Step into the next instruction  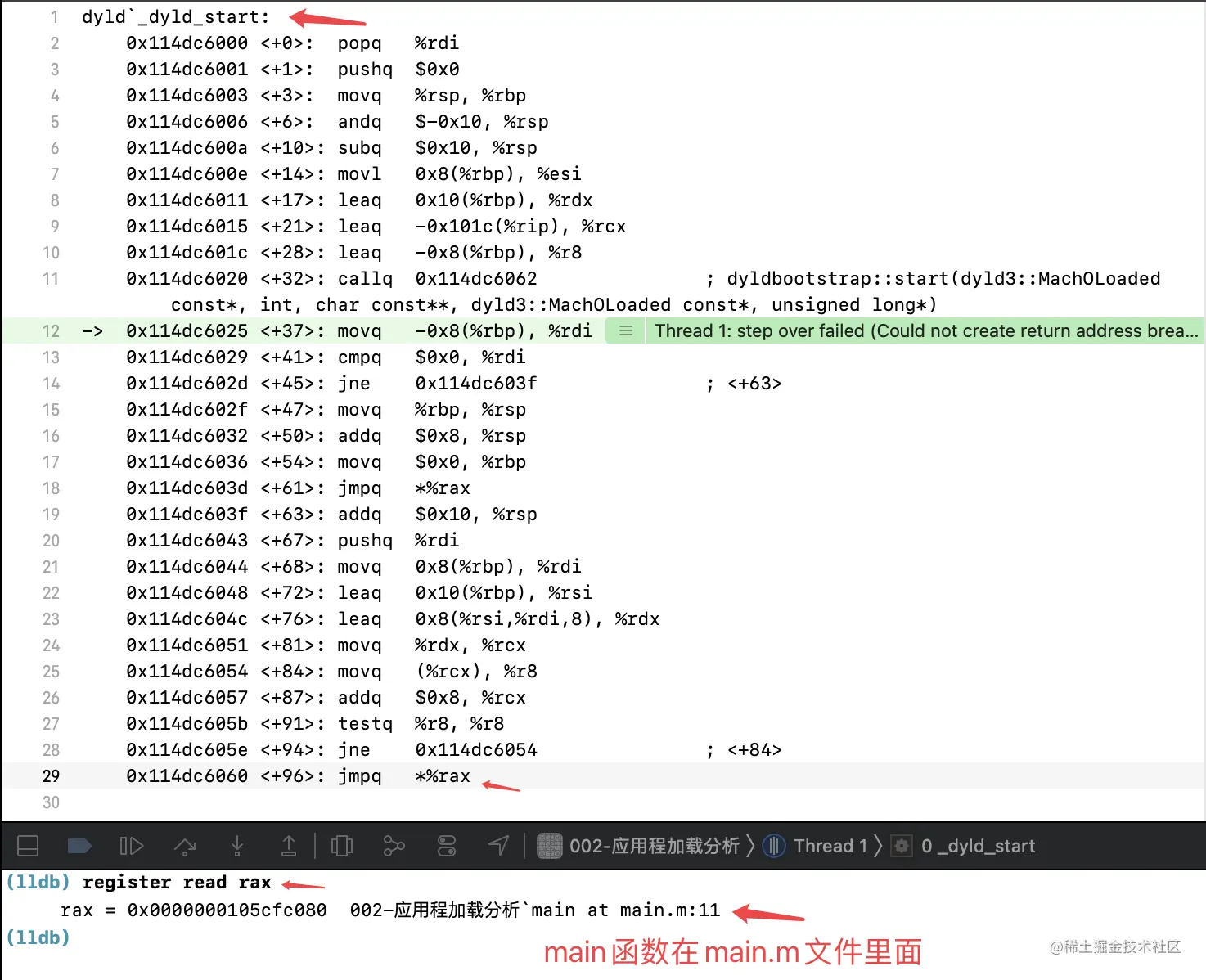pos(237,846)
